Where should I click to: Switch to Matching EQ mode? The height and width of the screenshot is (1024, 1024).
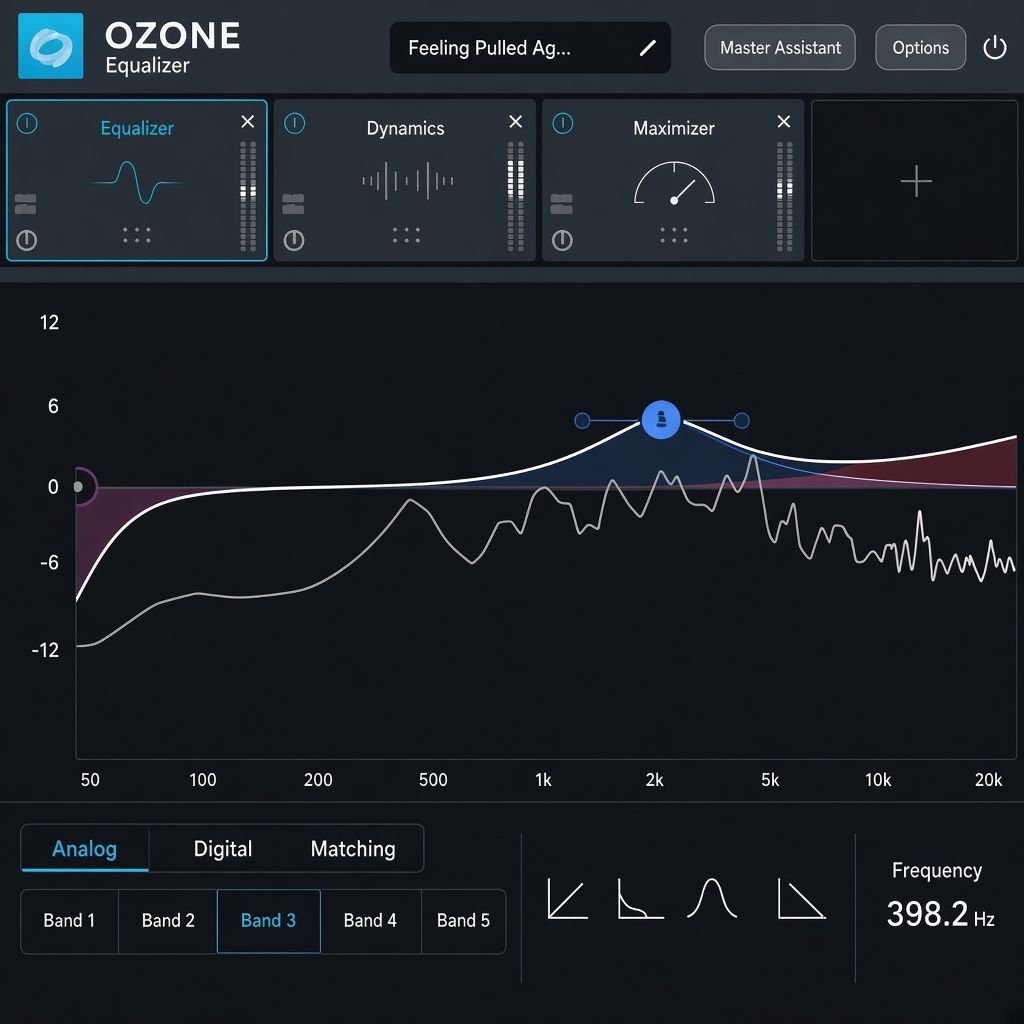353,848
